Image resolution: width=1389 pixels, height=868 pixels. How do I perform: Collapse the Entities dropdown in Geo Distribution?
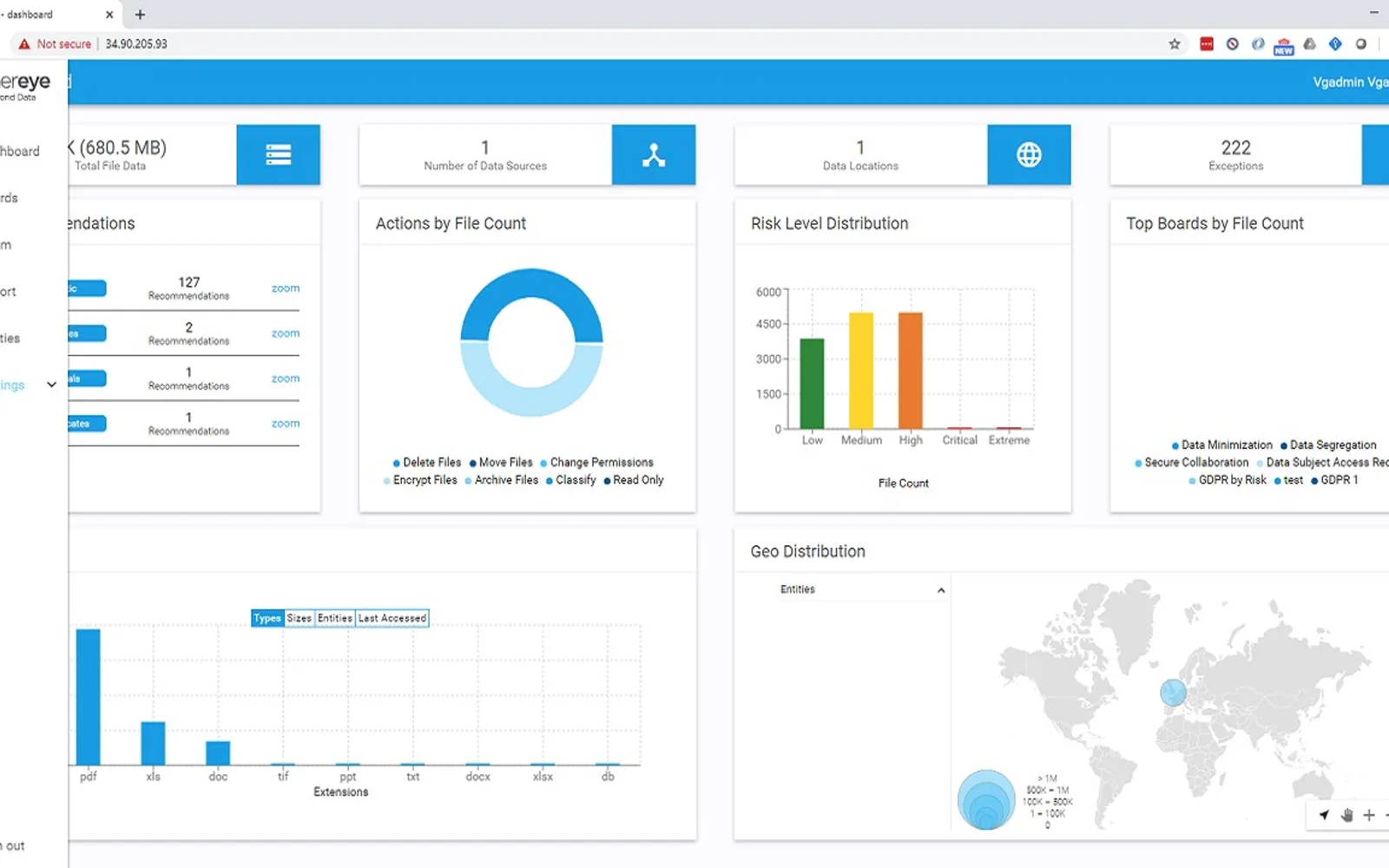941,590
